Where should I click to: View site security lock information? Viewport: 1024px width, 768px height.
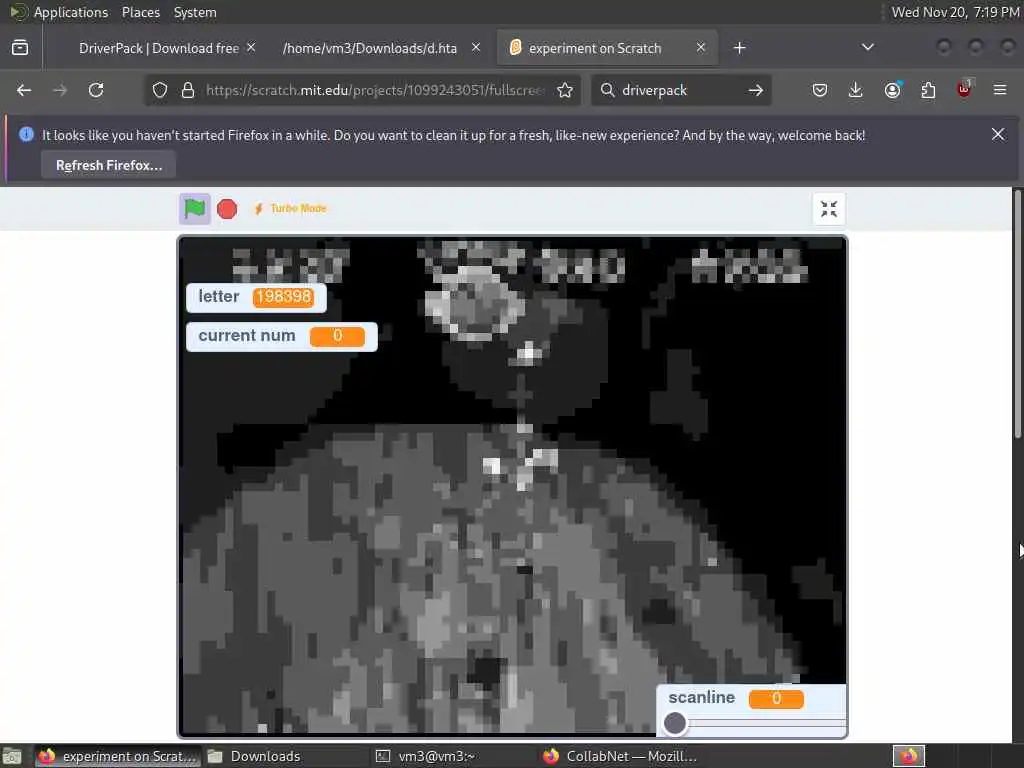pos(188,90)
